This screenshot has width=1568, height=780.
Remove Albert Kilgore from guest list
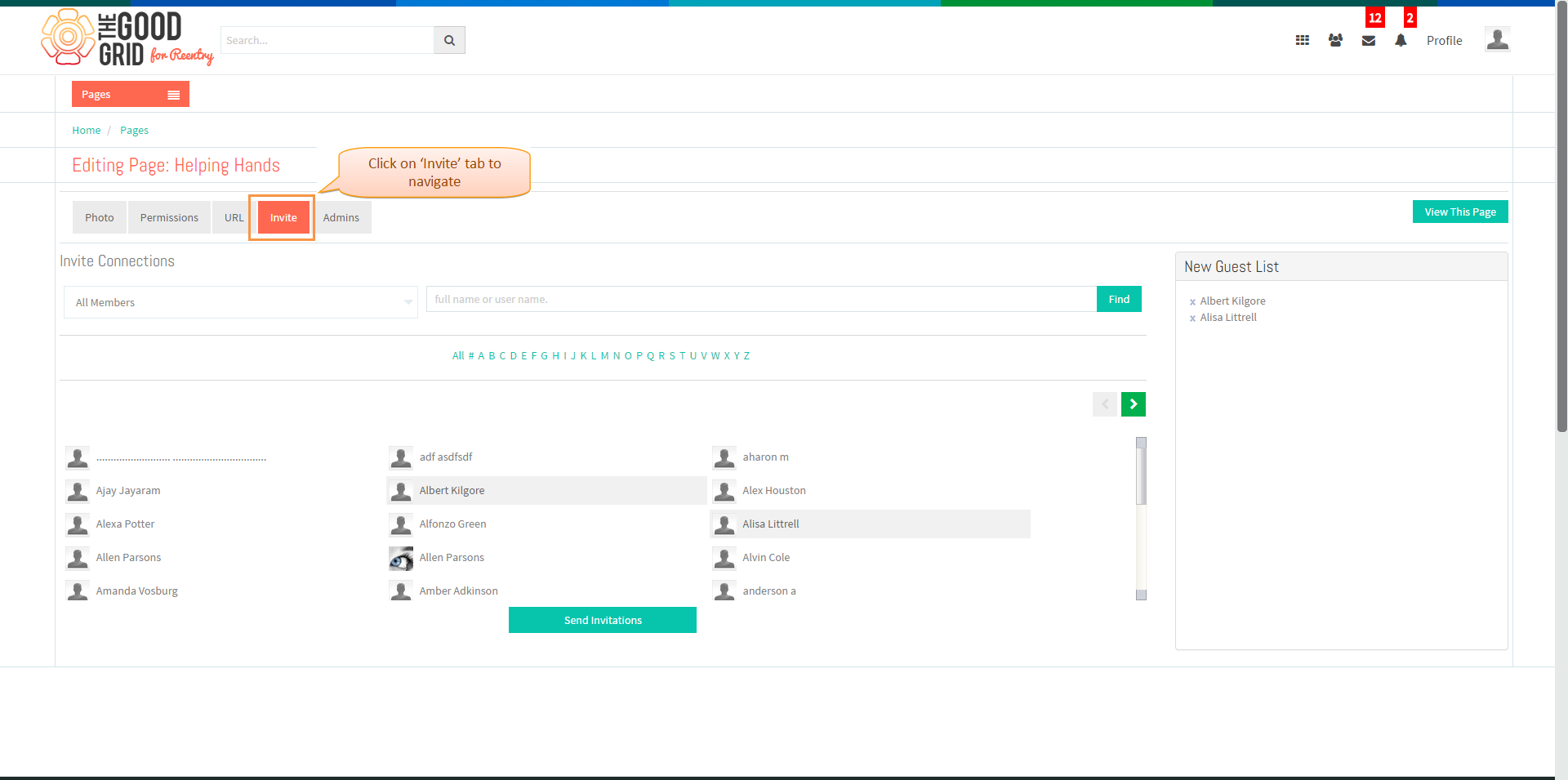(1192, 302)
